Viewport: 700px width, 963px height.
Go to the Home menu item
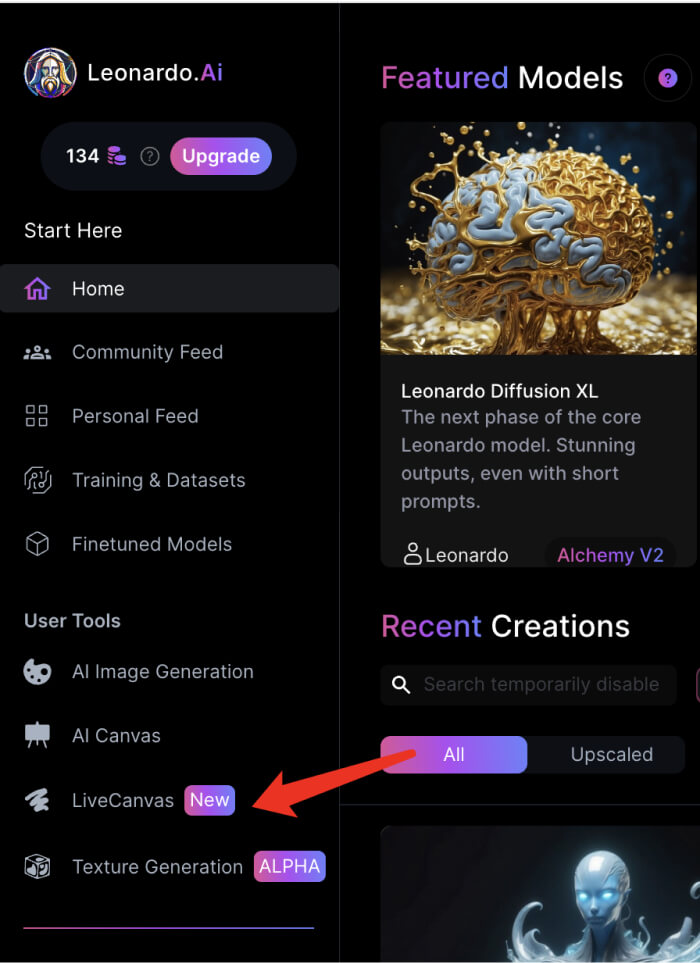(98, 289)
